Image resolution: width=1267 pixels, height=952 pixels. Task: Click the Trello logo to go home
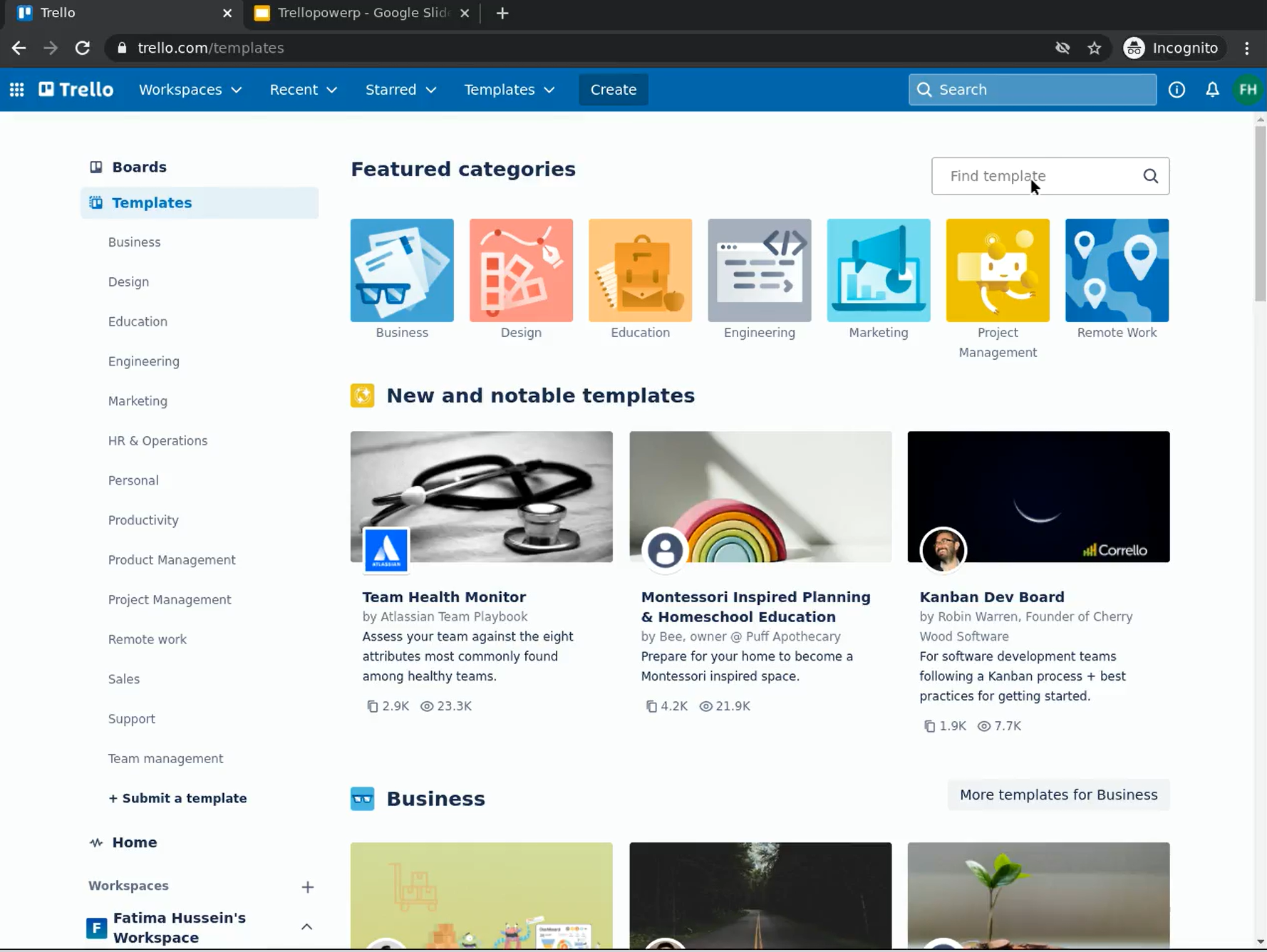pos(76,90)
